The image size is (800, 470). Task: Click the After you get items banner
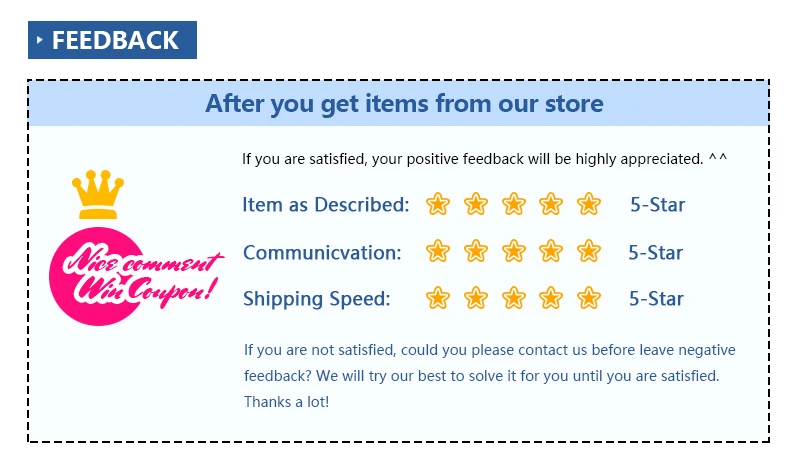click(x=398, y=103)
